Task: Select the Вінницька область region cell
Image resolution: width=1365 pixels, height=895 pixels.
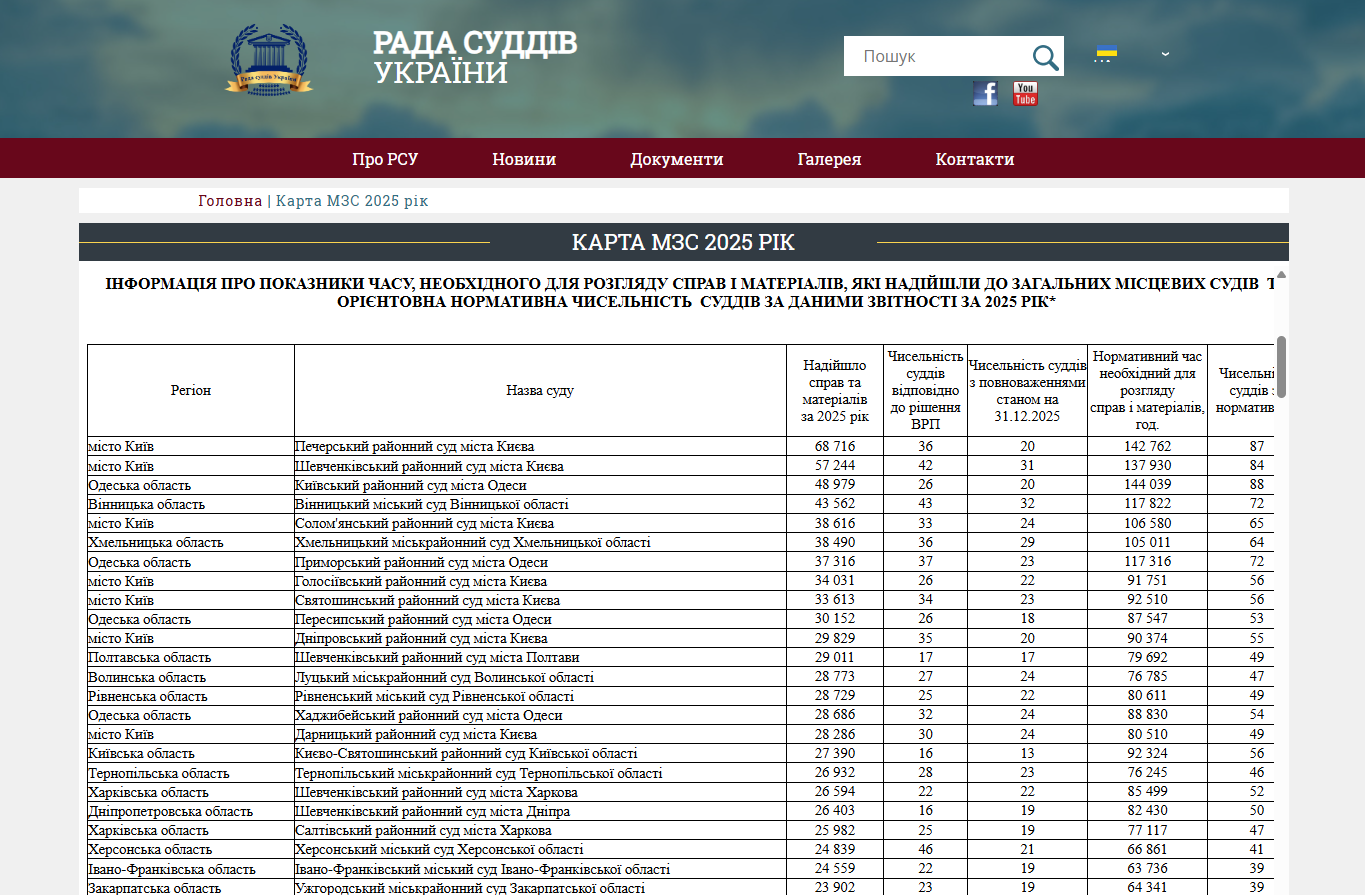Action: click(x=146, y=504)
